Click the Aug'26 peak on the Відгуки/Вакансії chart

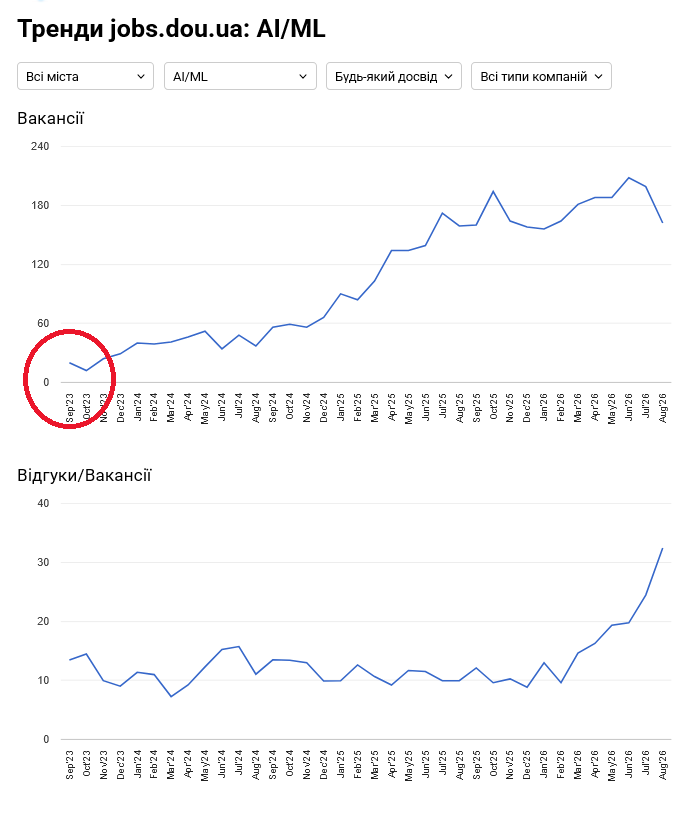(x=662, y=548)
